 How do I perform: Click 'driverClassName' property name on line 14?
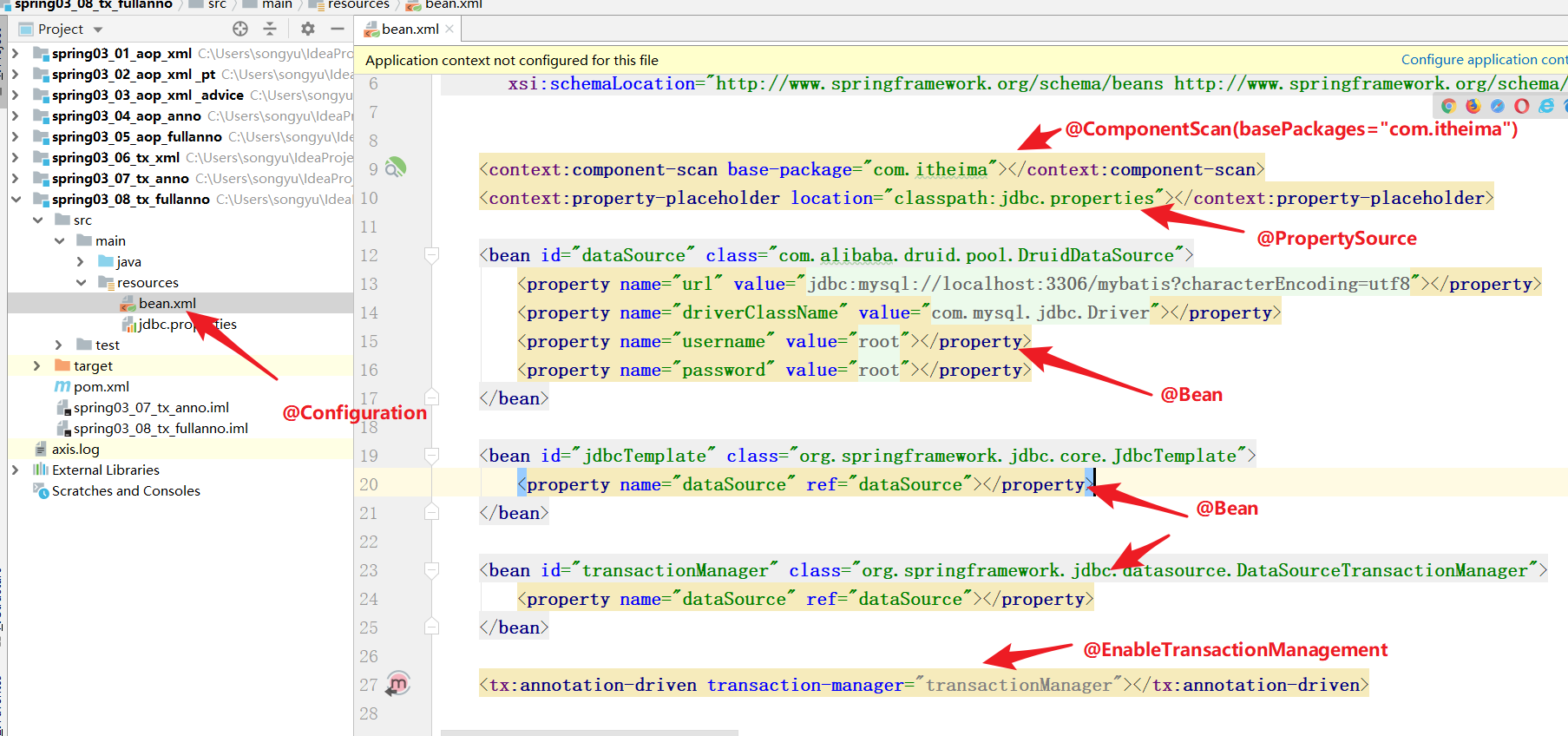[760, 312]
